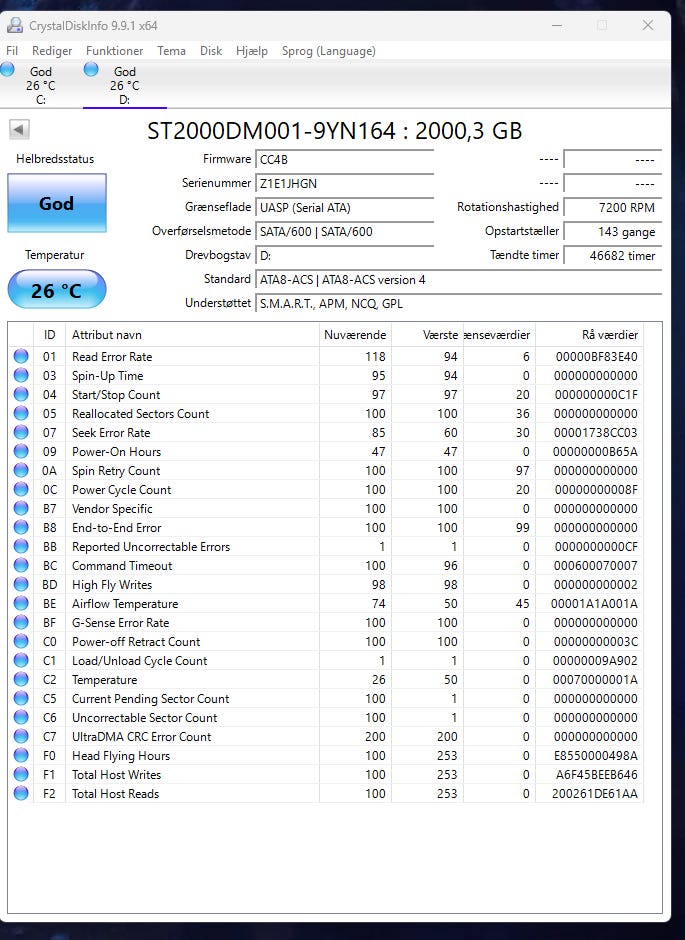Image resolution: width=685 pixels, height=940 pixels.
Task: Open the Sprog (Language) menu
Action: point(328,51)
